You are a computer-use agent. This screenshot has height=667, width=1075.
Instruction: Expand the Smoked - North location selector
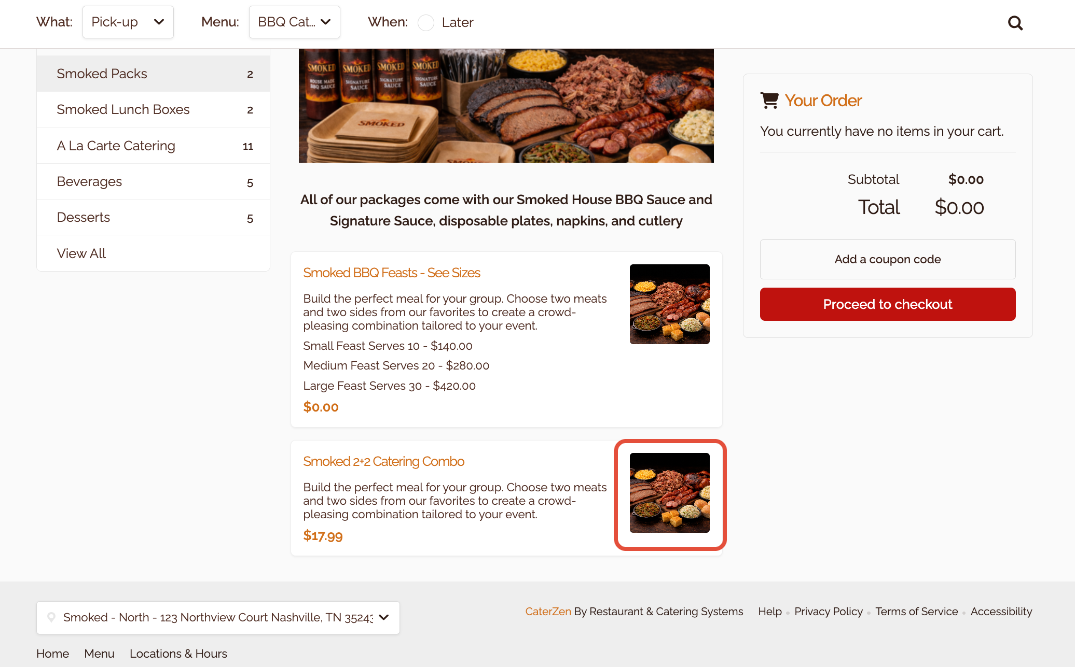click(218, 618)
